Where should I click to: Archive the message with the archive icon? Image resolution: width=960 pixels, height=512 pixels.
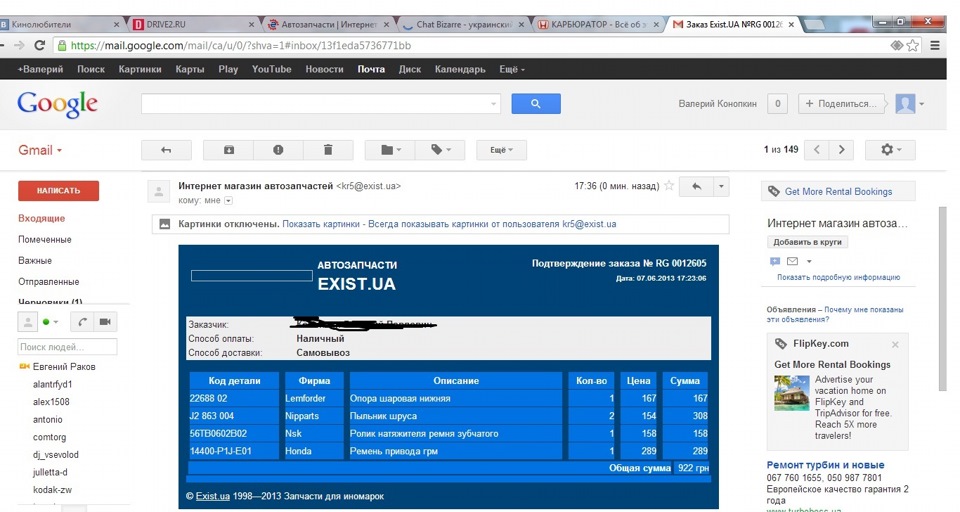click(x=228, y=150)
